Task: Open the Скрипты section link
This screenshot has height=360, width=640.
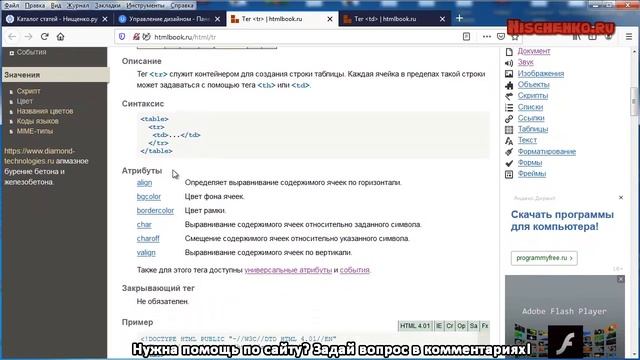Action: 533,96
